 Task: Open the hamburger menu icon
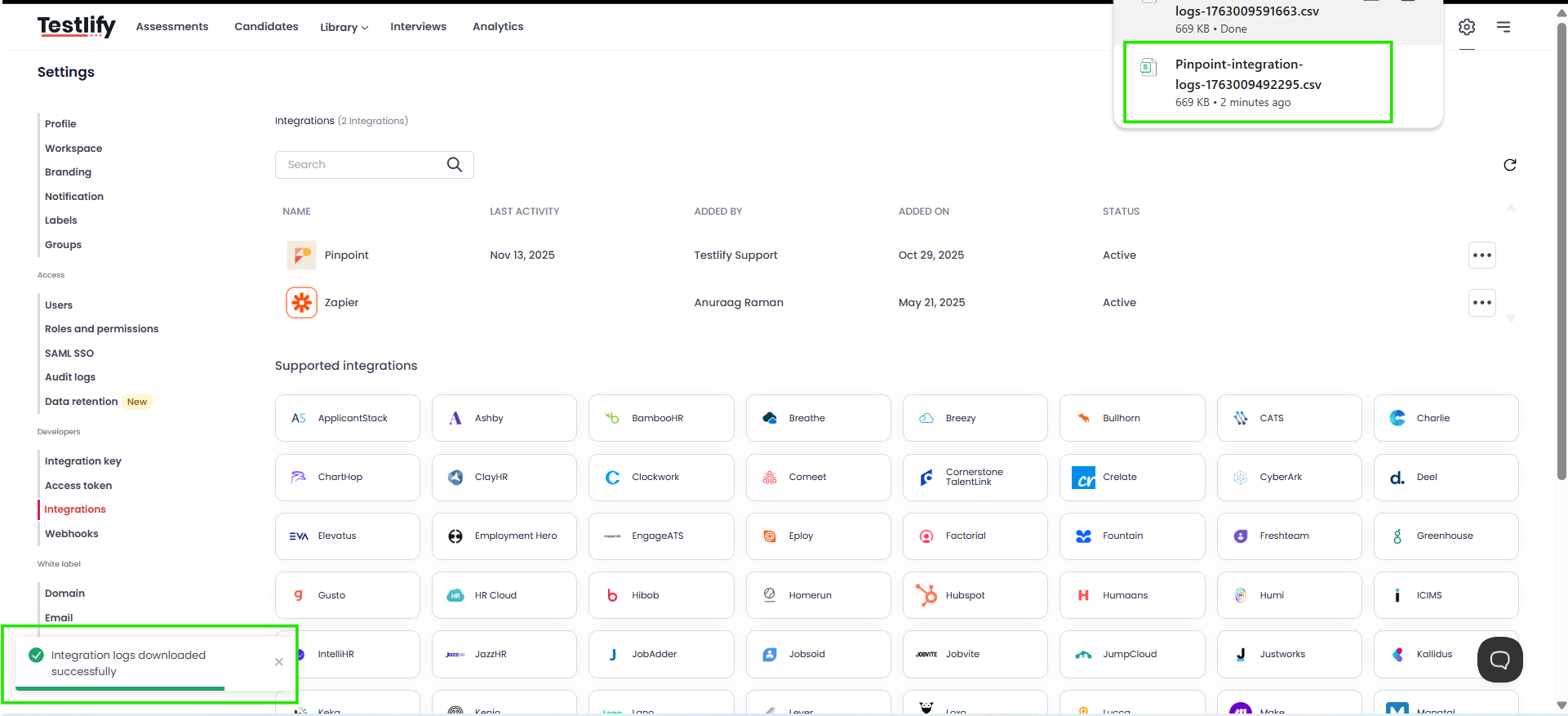pos(1504,27)
